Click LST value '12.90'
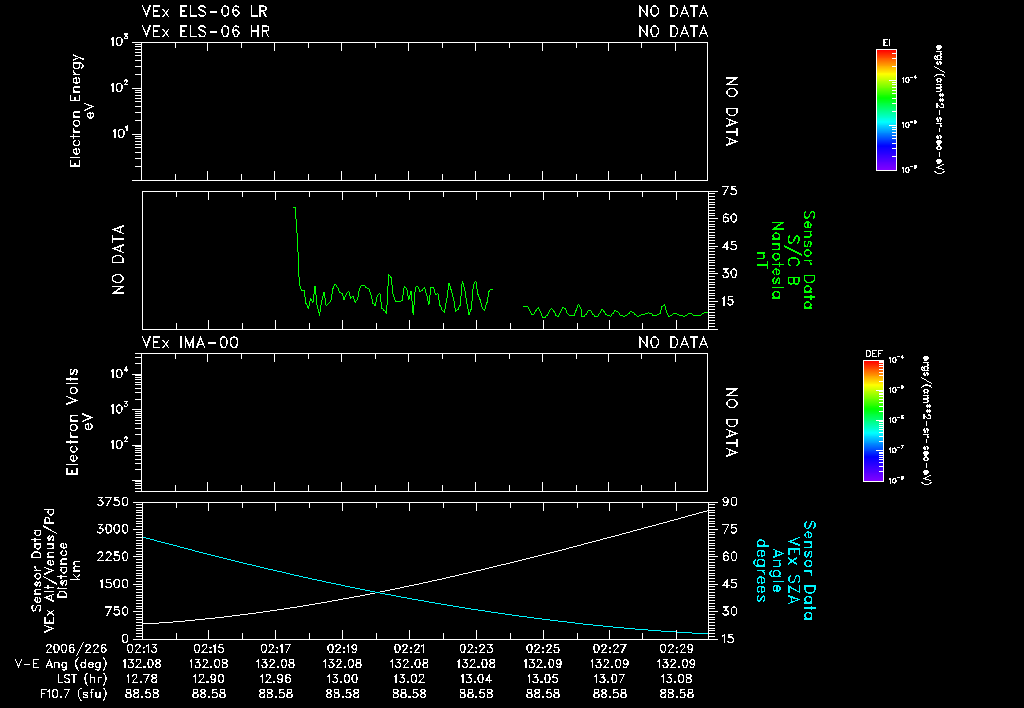 click(x=209, y=679)
